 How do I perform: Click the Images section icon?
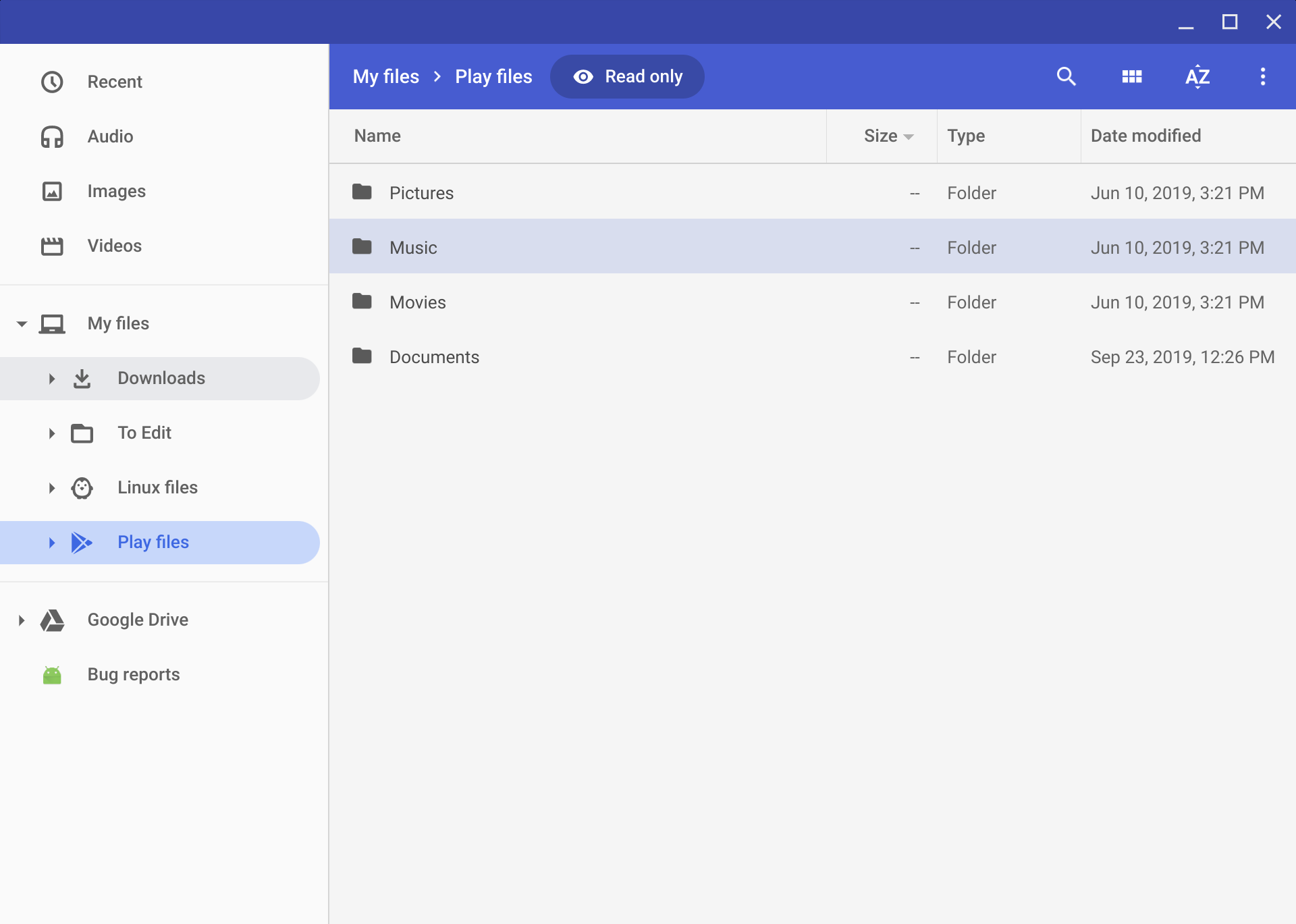[x=52, y=190]
